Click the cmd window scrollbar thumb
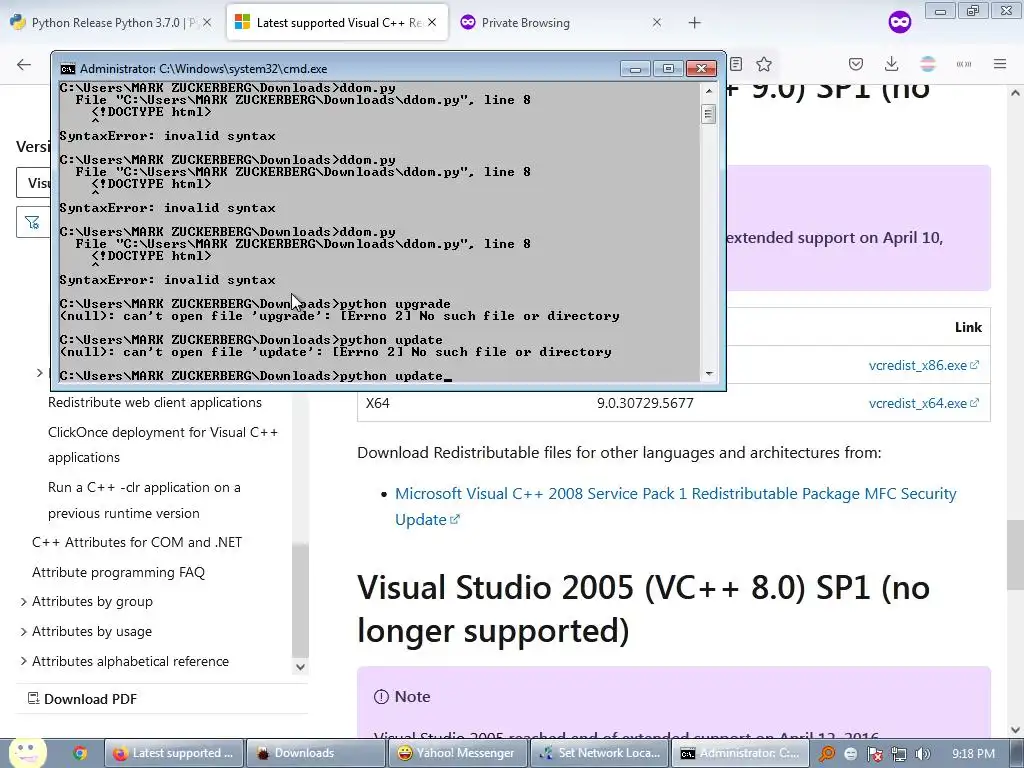 tap(709, 114)
